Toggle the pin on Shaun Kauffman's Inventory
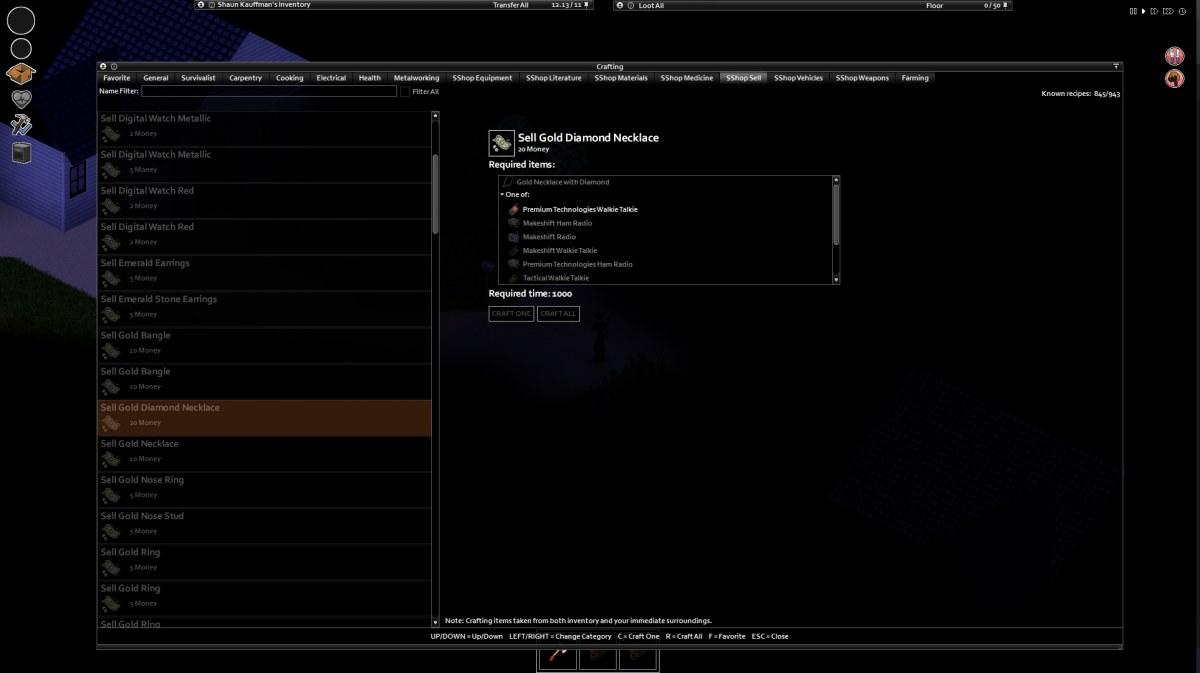This screenshot has width=1200, height=673. (x=587, y=5)
